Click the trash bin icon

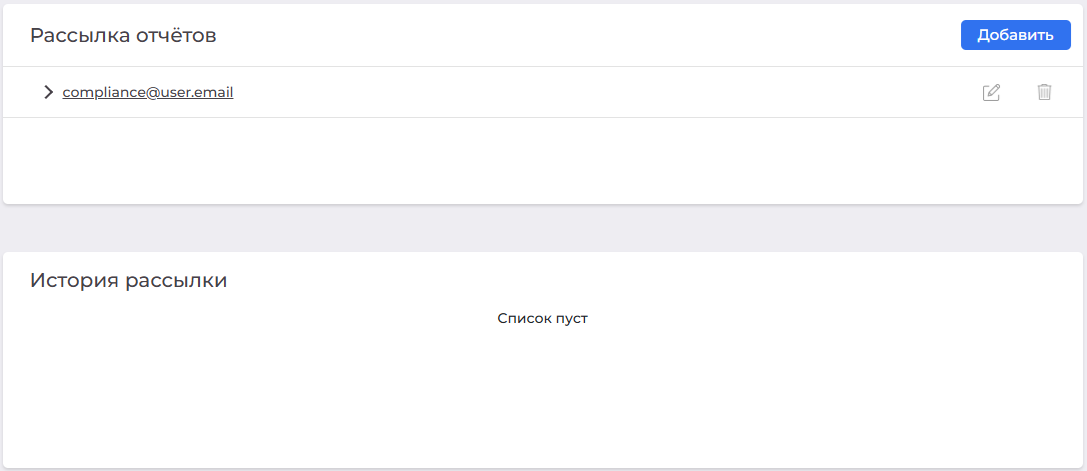[x=1044, y=92]
